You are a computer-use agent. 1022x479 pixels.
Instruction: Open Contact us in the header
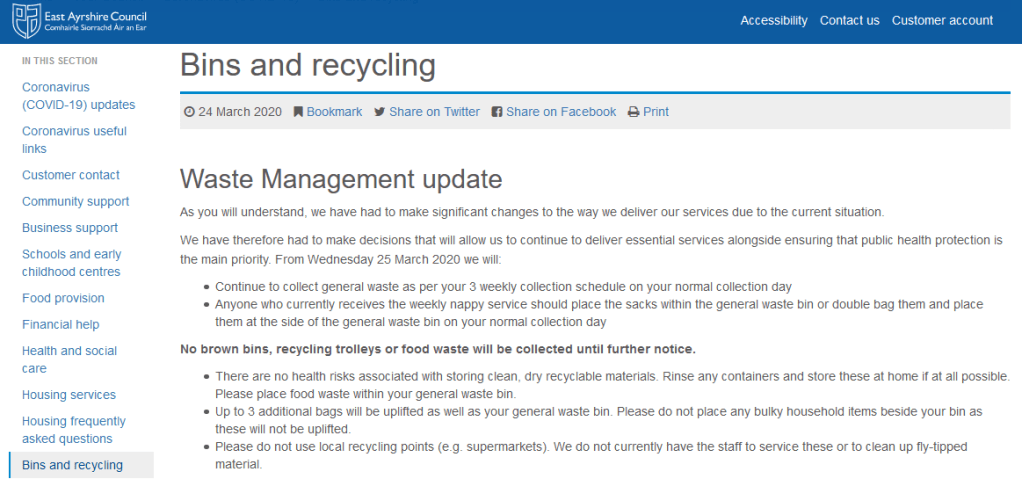[x=849, y=20]
